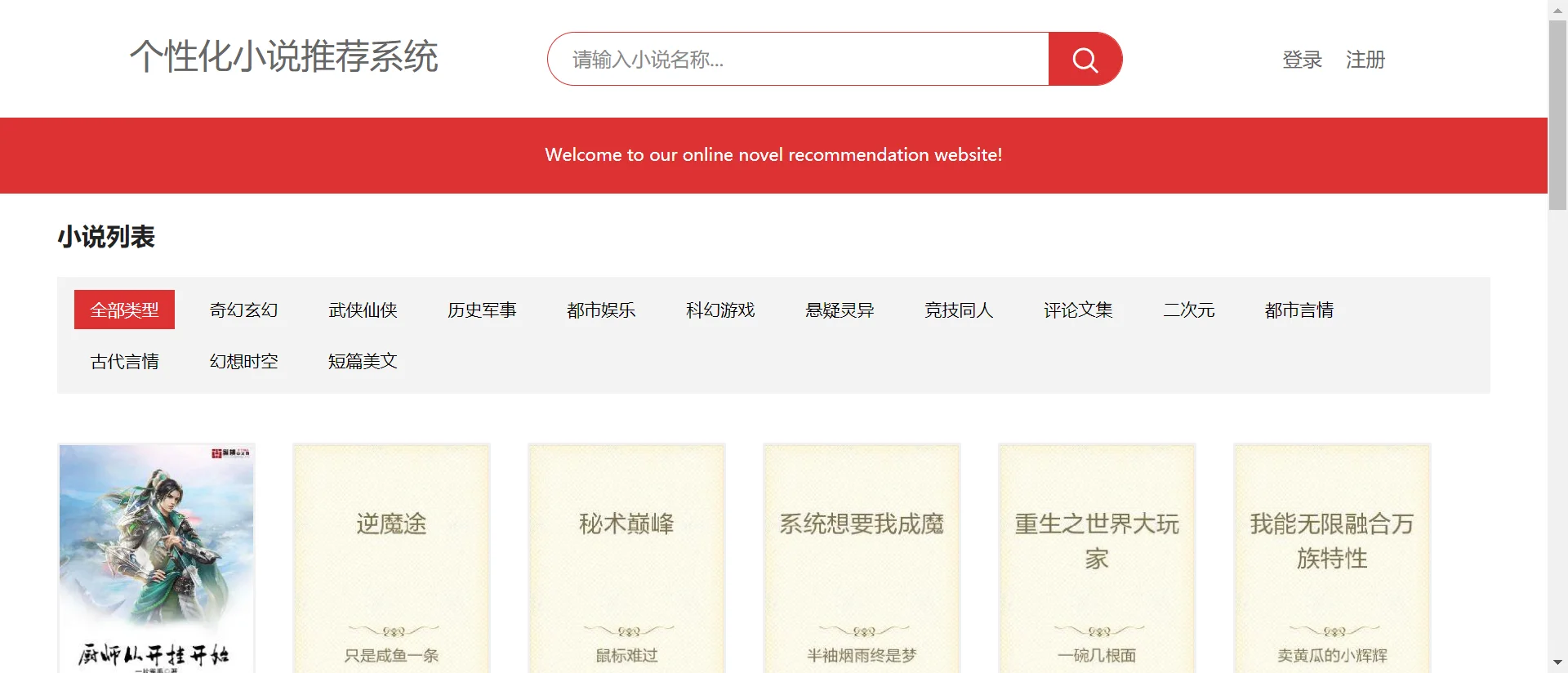
Task: Filter by 奇幻玄幻 category
Action: [243, 310]
